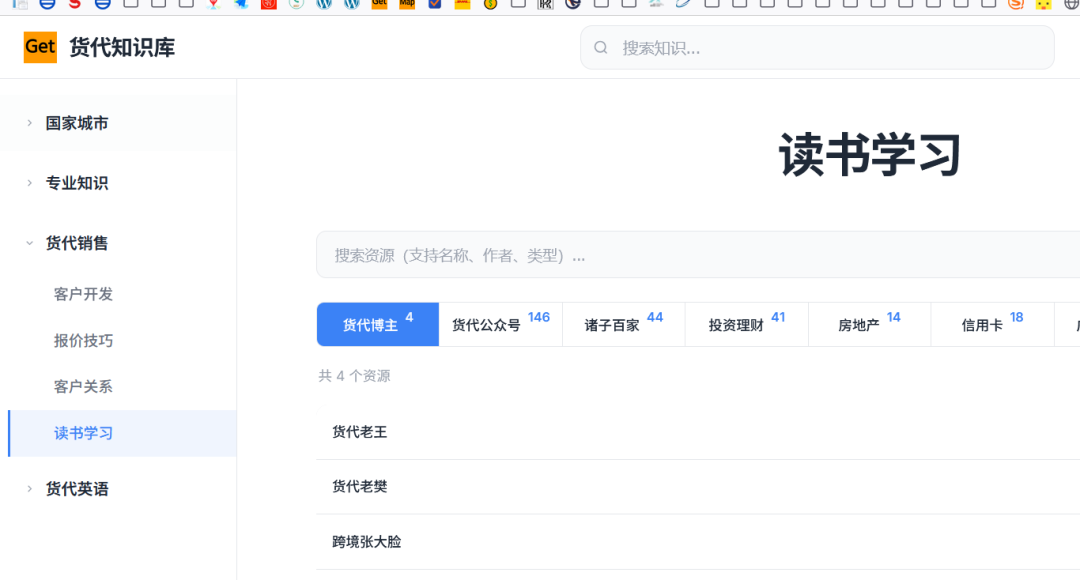Click the yellow emoji face bookmark icon
Image resolution: width=1080 pixels, height=580 pixels.
point(1042,6)
